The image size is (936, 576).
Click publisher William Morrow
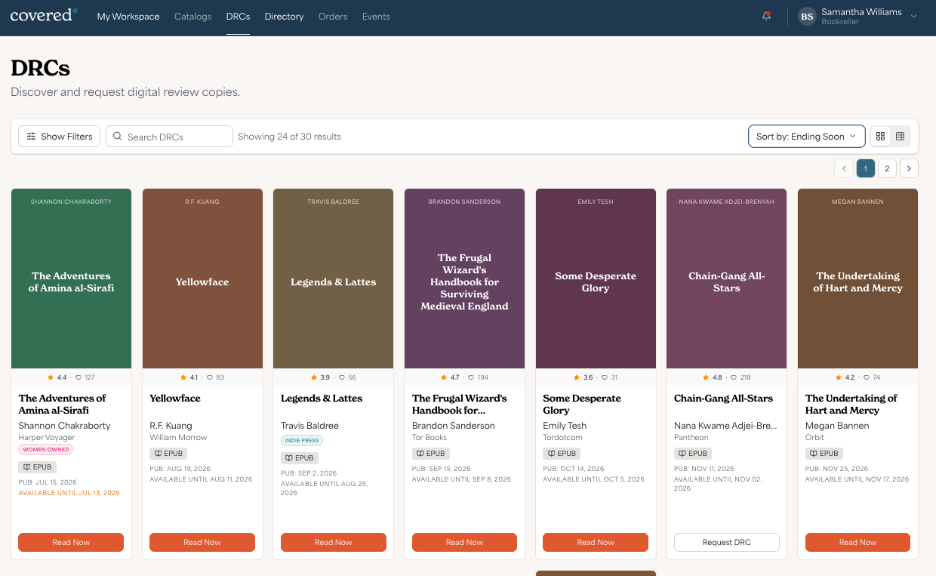pyautogui.click(x=178, y=438)
